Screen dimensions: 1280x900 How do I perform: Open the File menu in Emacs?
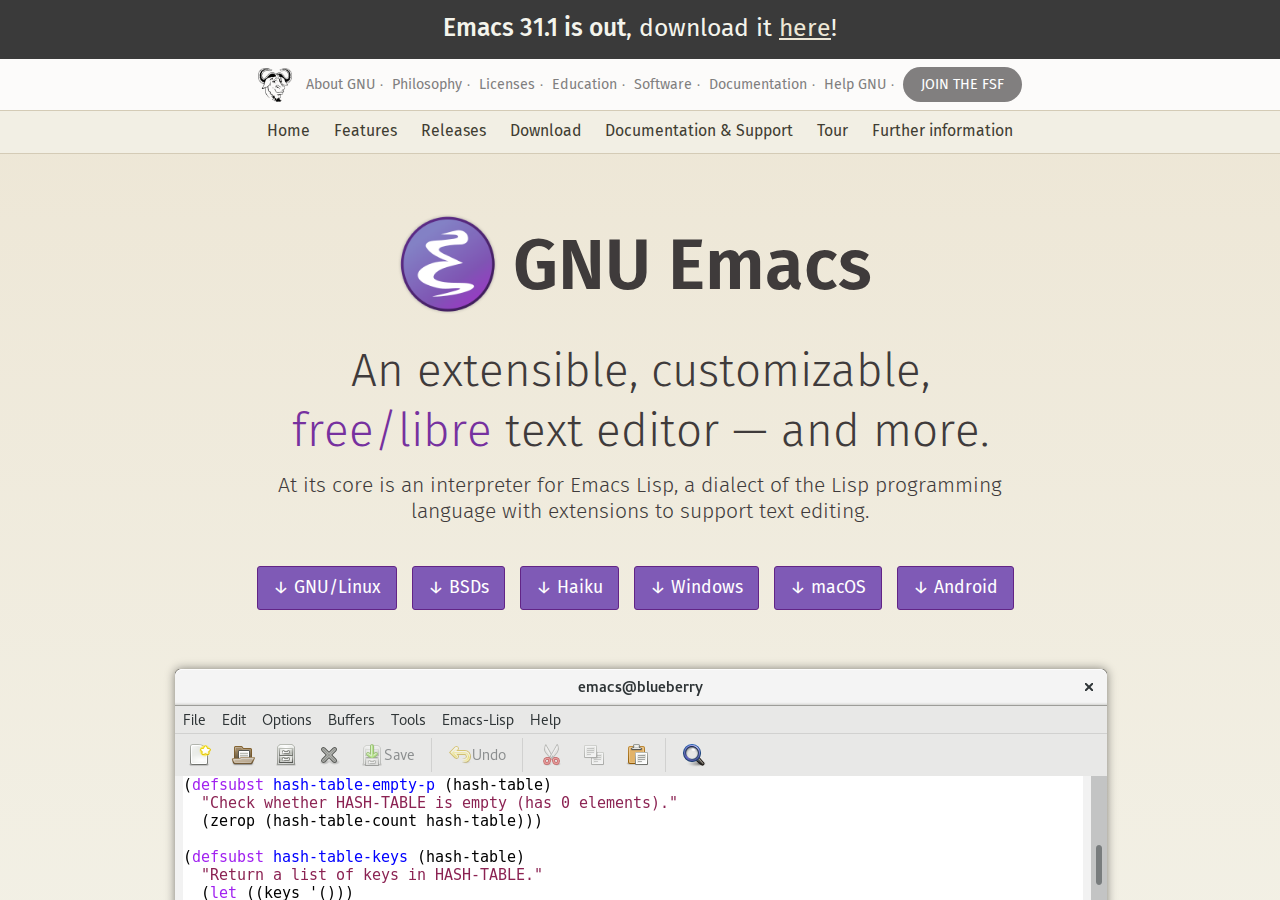pos(194,720)
